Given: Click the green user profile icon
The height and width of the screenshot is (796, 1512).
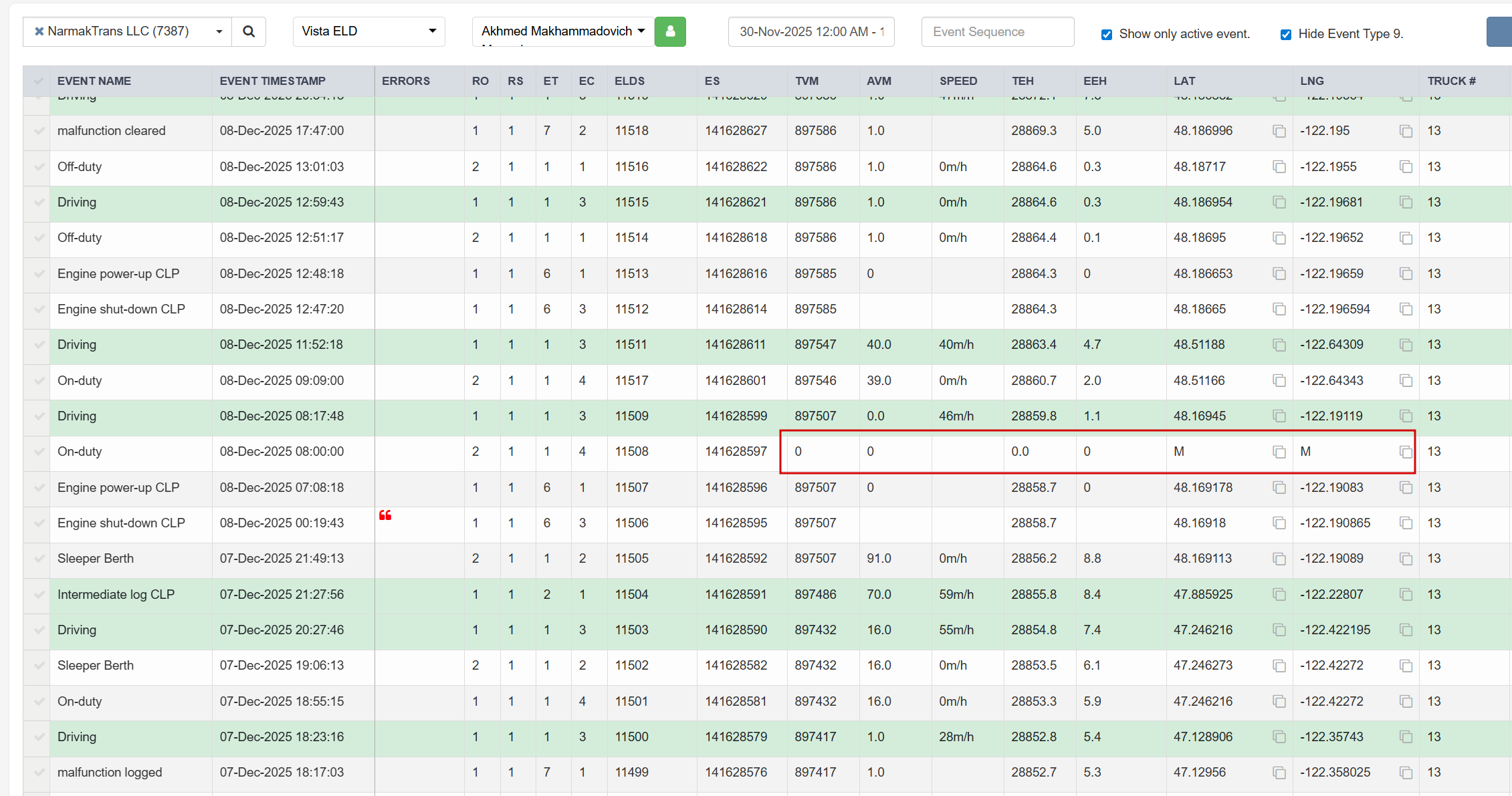Looking at the screenshot, I should coord(670,31).
